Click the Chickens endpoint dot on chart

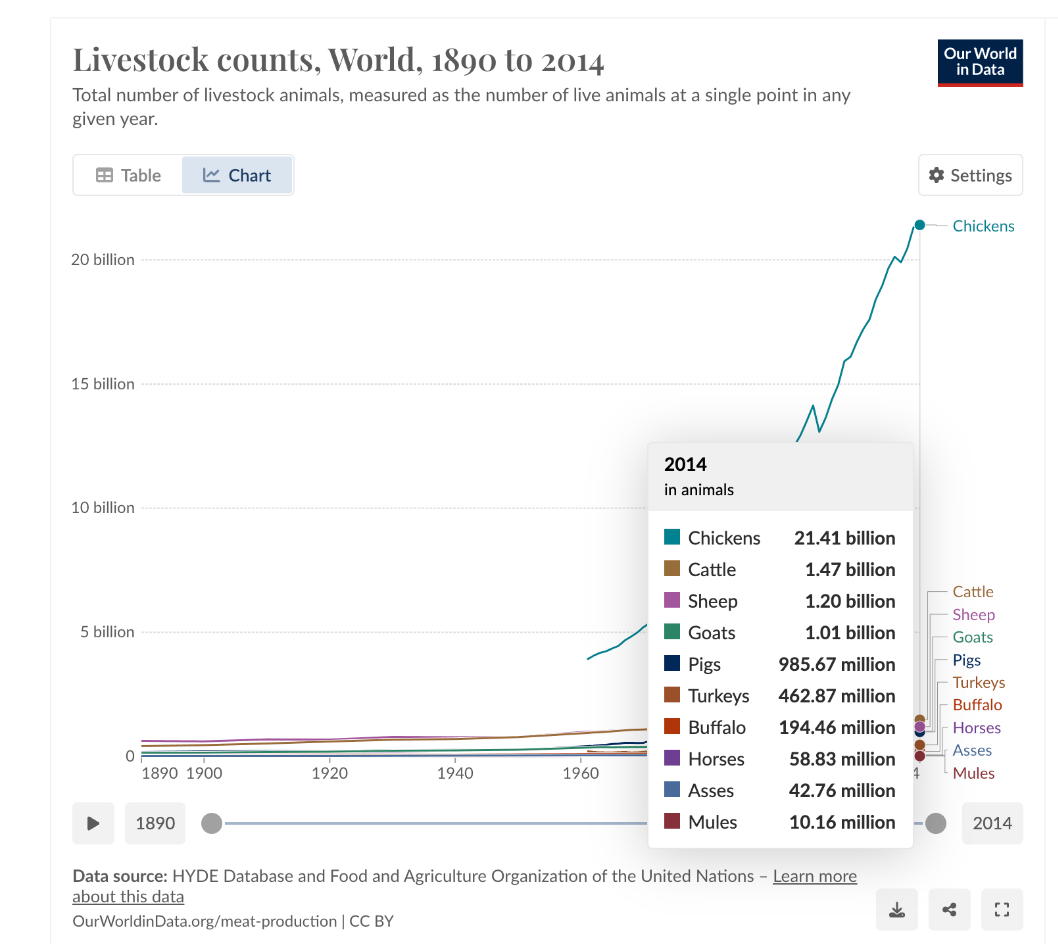pyautogui.click(x=920, y=225)
